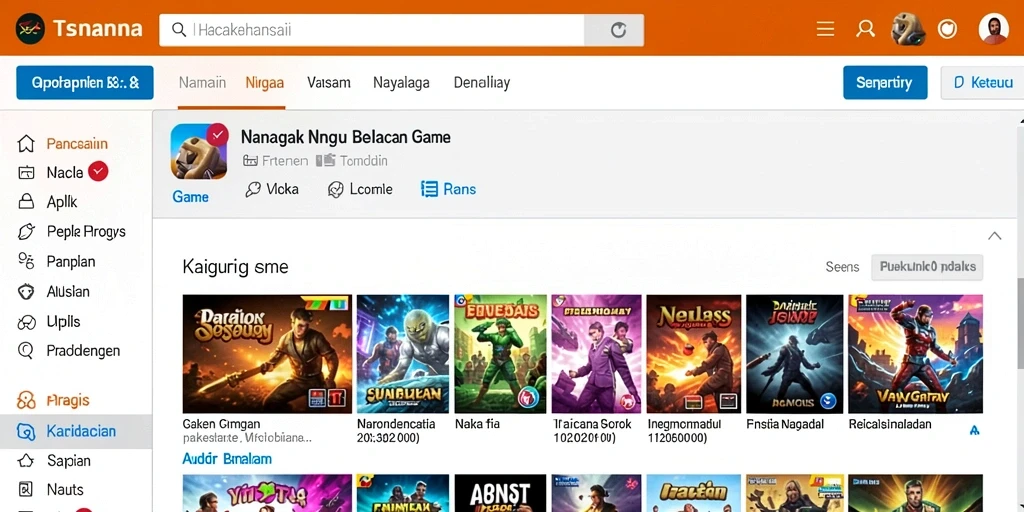Image resolution: width=1024 pixels, height=512 pixels.
Task: Open the Nelass game thumbnail
Action: [694, 354]
